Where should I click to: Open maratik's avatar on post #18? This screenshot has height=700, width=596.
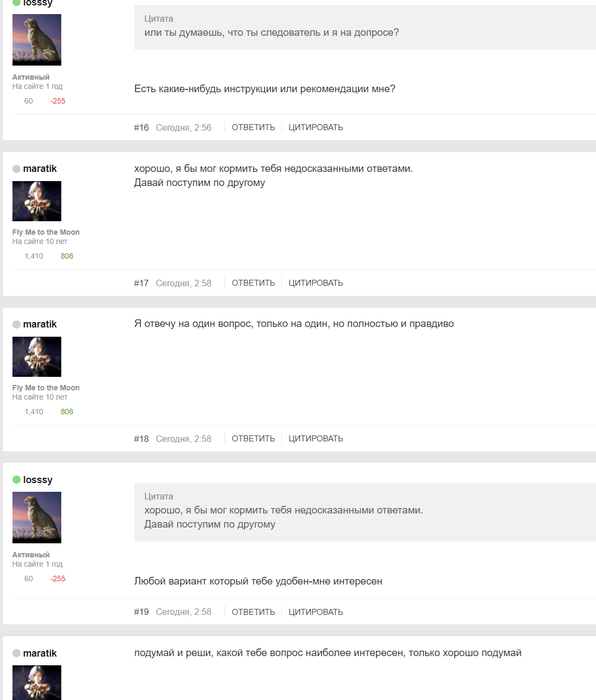click(x=37, y=357)
